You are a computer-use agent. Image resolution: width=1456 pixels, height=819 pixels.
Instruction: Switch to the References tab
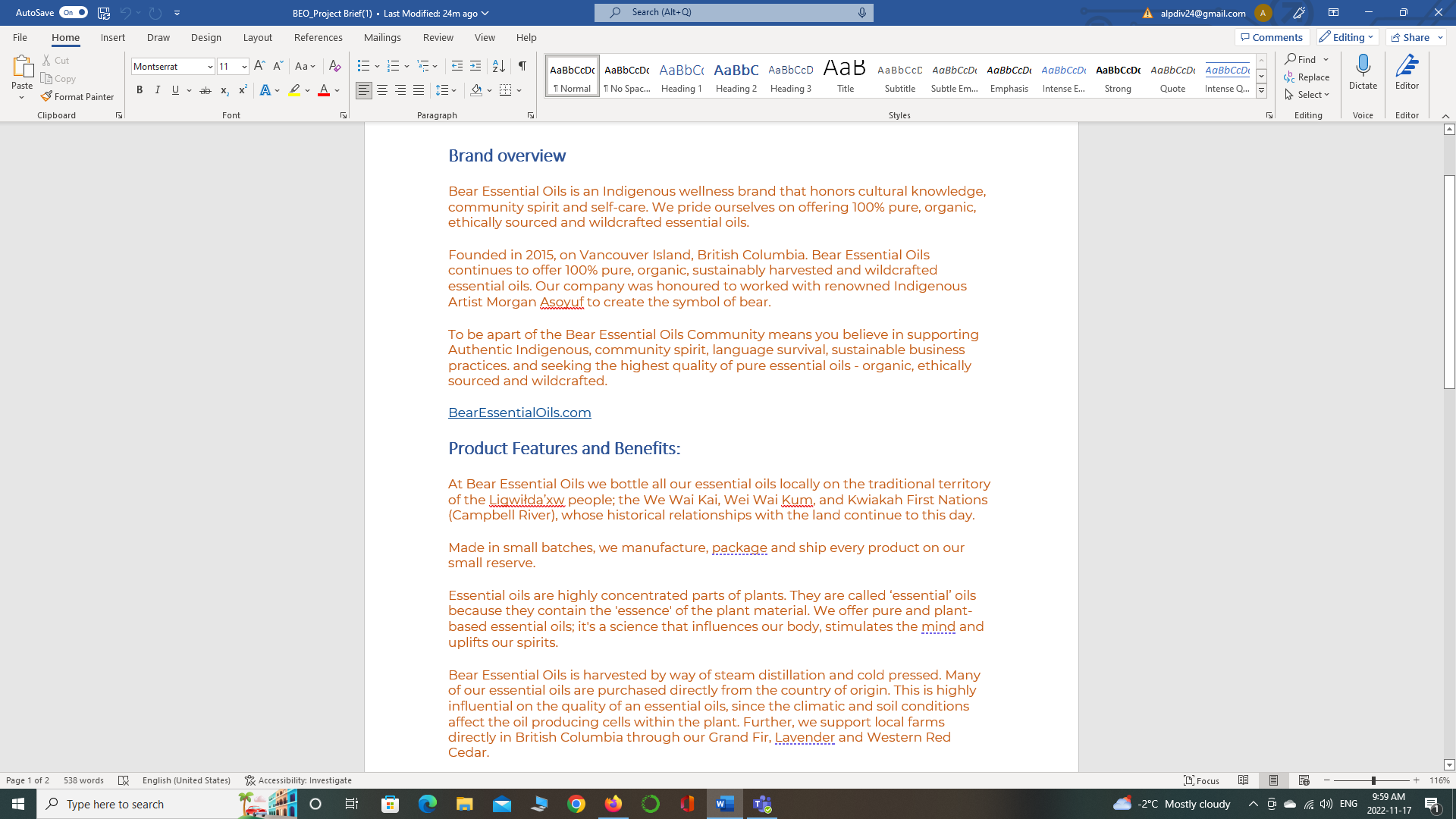pos(318,37)
